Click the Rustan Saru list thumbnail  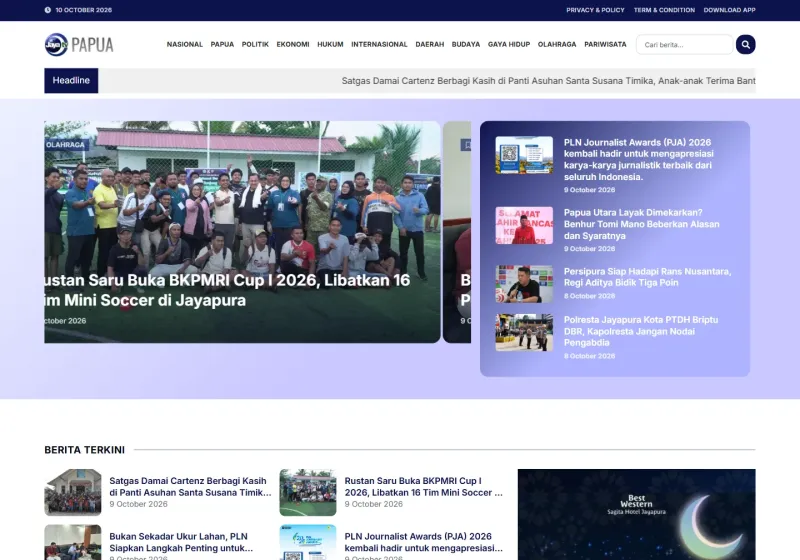pyautogui.click(x=308, y=493)
